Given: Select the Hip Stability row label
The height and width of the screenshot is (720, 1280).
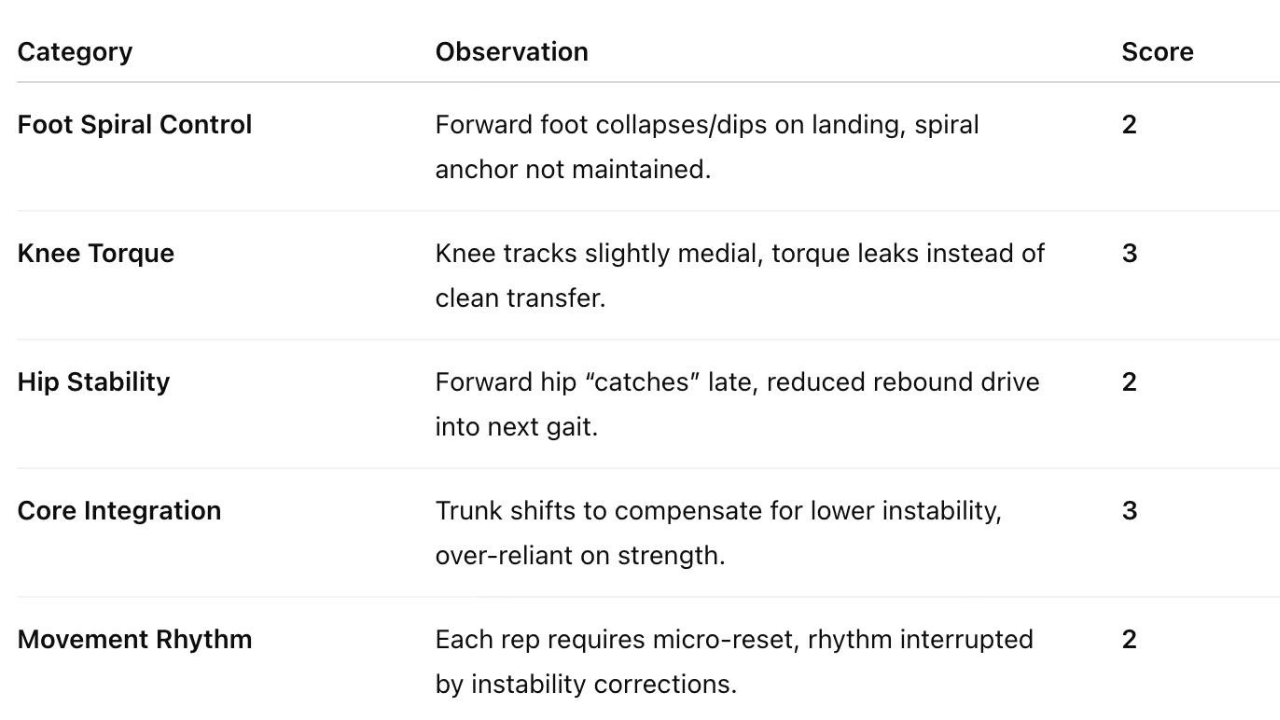Looking at the screenshot, I should (93, 382).
